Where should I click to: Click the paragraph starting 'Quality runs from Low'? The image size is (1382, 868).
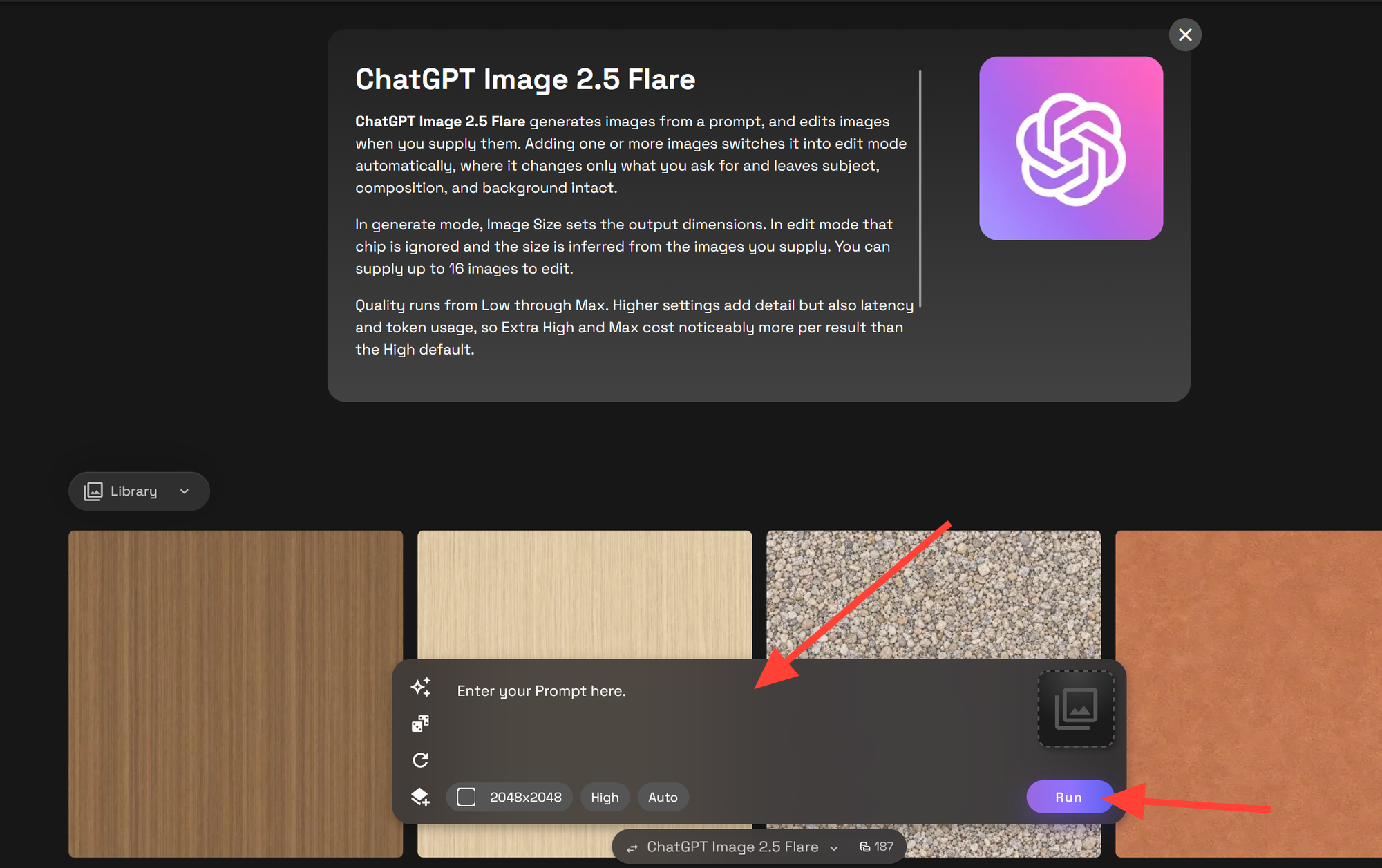point(634,328)
